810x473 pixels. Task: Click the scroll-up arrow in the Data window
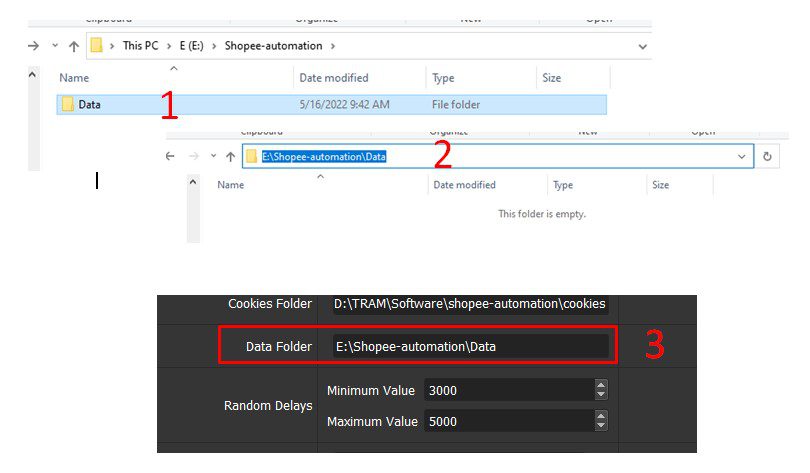click(193, 182)
